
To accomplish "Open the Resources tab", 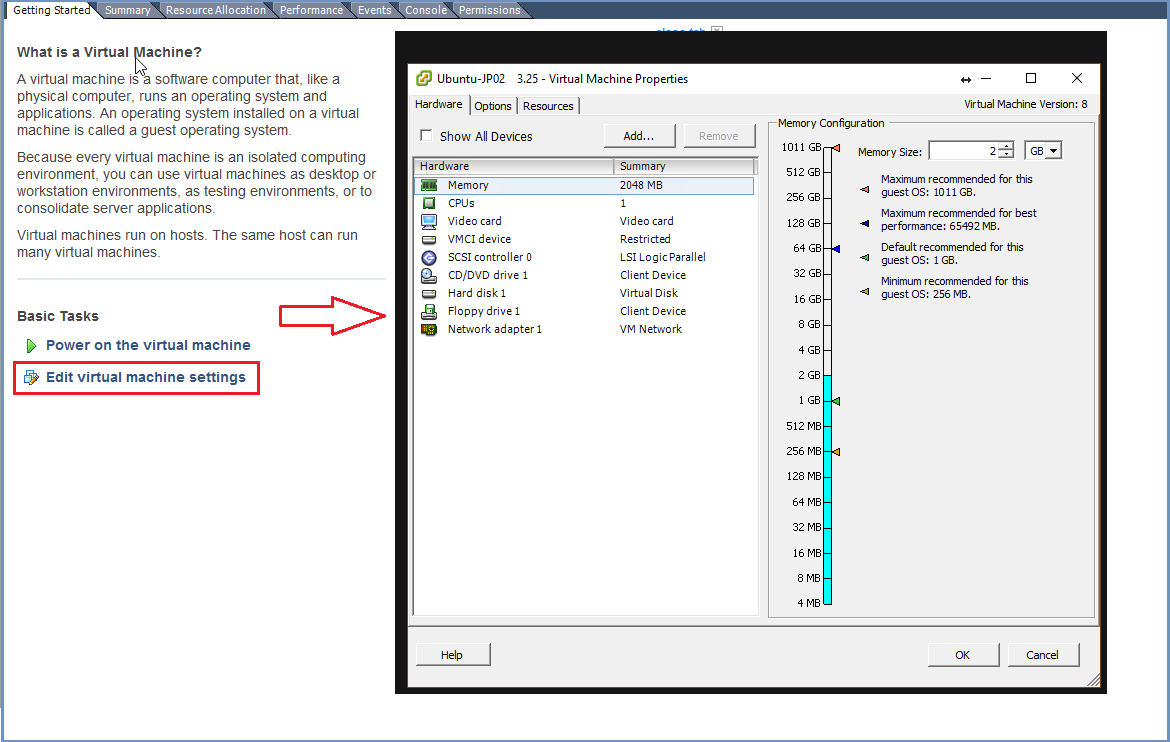I will [548, 106].
